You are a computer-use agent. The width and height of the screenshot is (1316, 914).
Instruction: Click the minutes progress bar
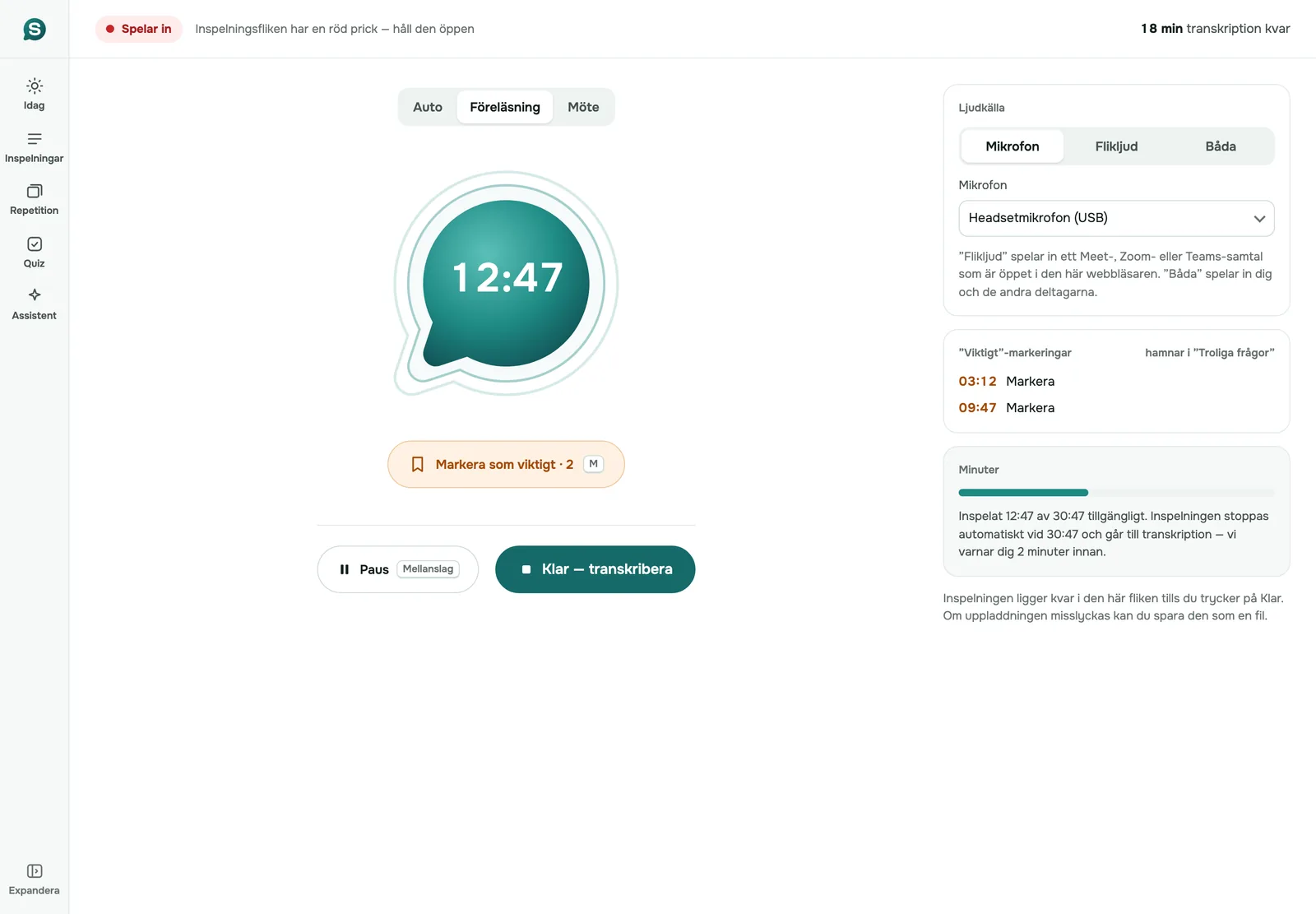click(1116, 493)
